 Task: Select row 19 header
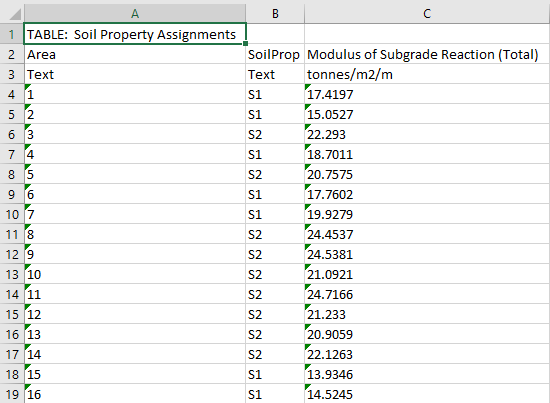[x=12, y=394]
